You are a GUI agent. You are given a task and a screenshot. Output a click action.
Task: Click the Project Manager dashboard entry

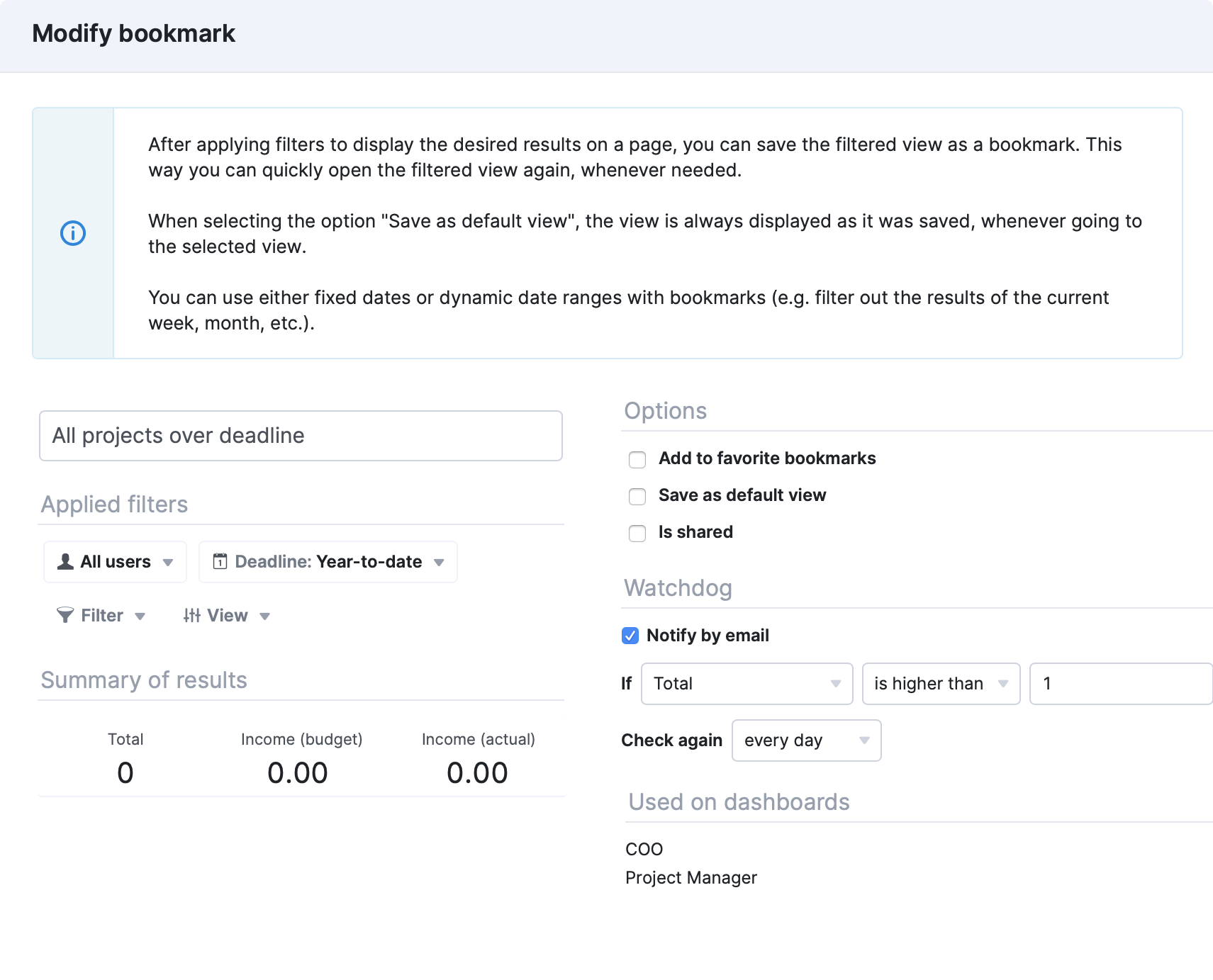click(691, 877)
